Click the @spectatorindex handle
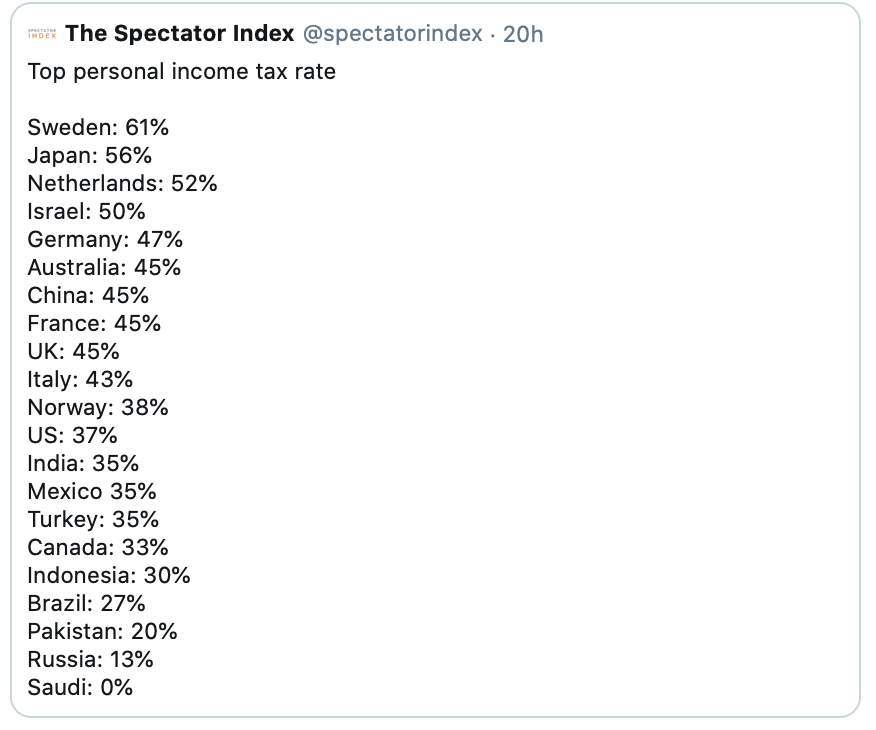The width and height of the screenshot is (876, 730). [393, 34]
